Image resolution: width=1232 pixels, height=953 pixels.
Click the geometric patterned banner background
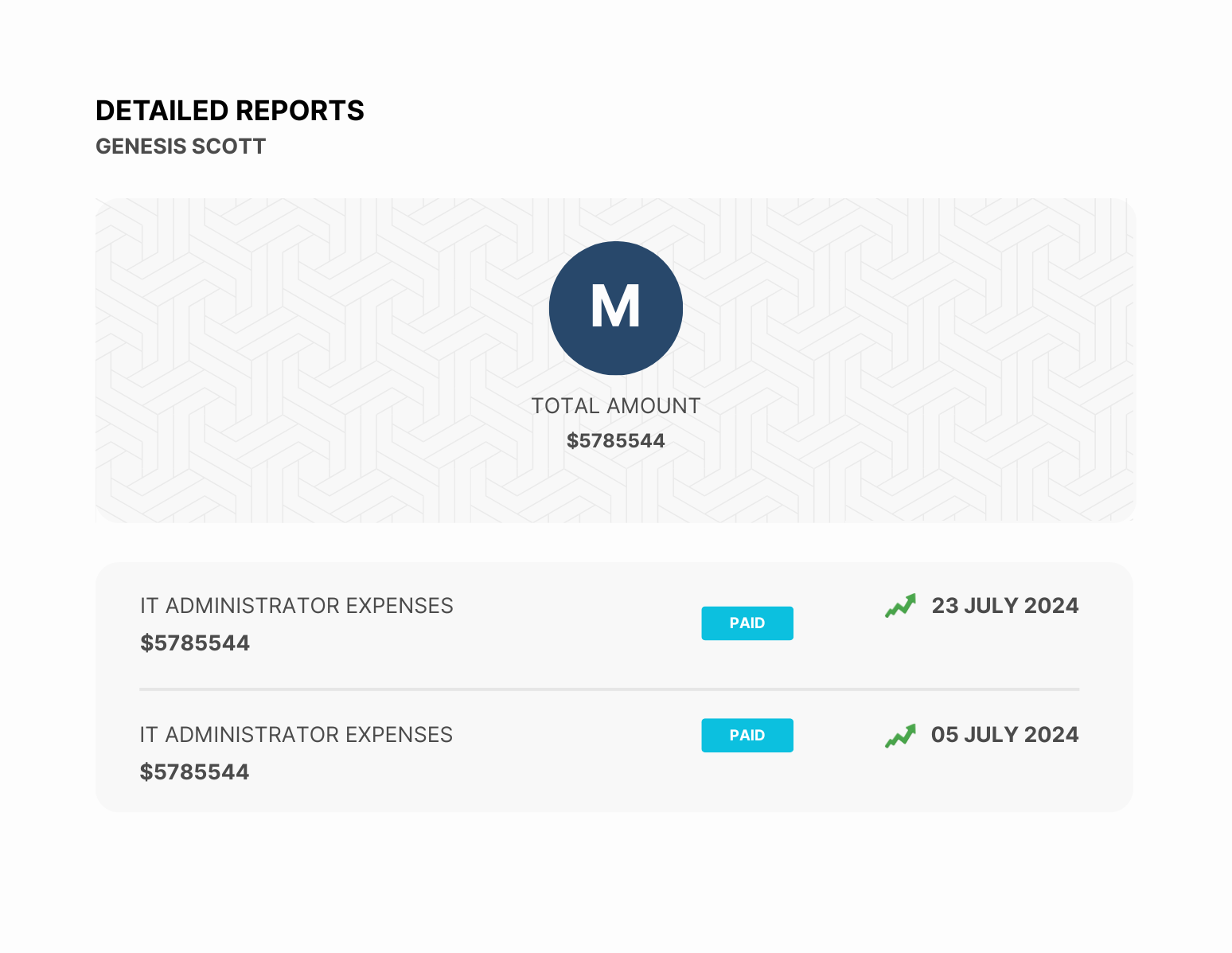click(x=279, y=358)
